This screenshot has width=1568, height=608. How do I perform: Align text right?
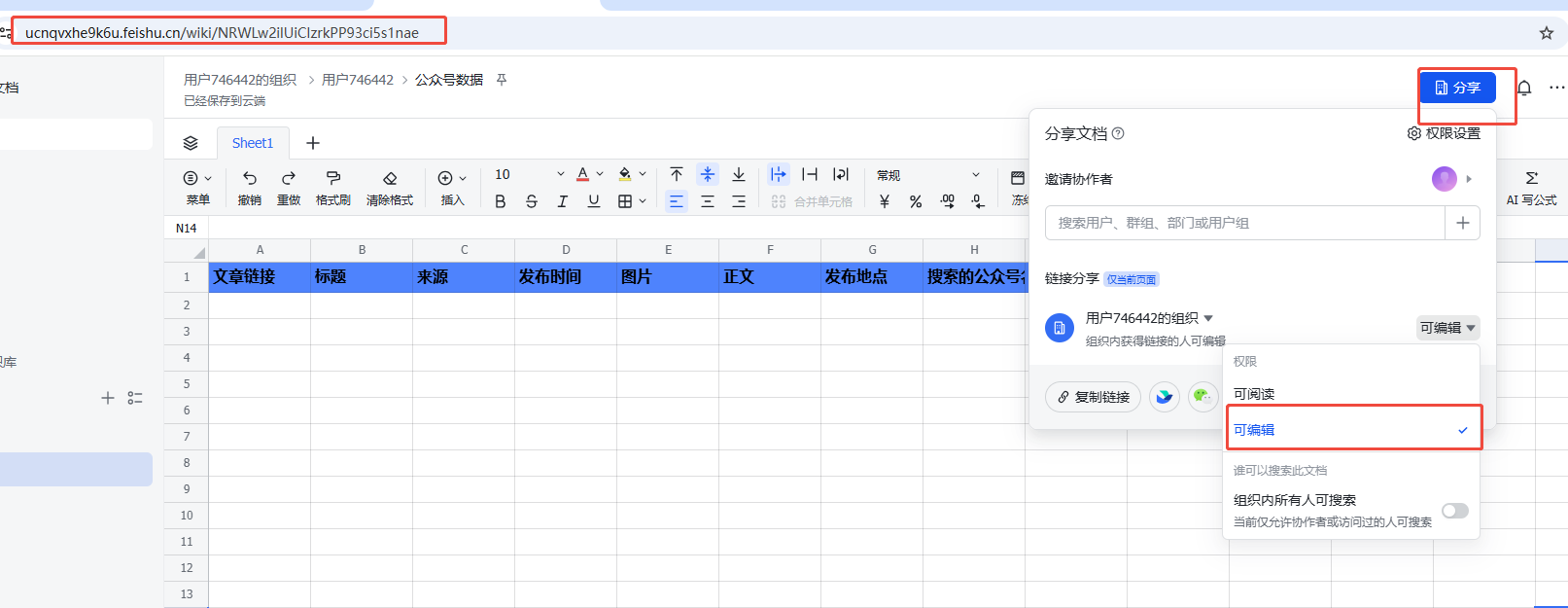coord(739,201)
